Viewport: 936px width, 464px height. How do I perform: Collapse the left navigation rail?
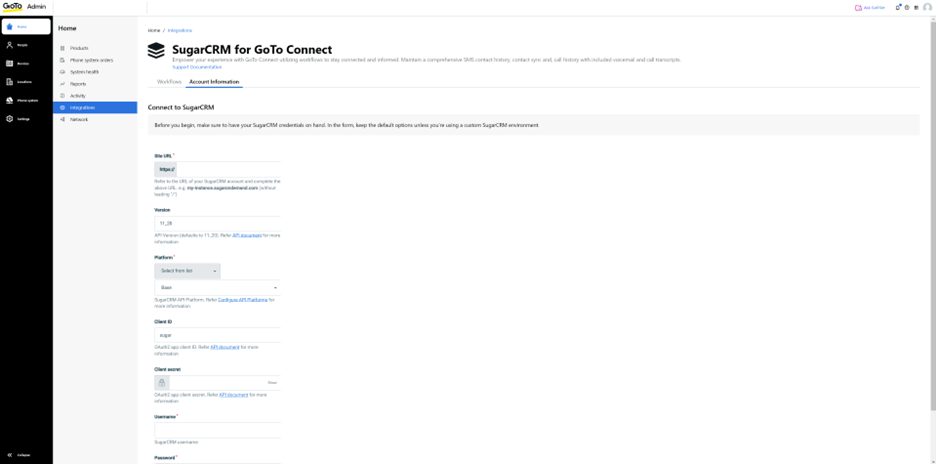pos(18,455)
